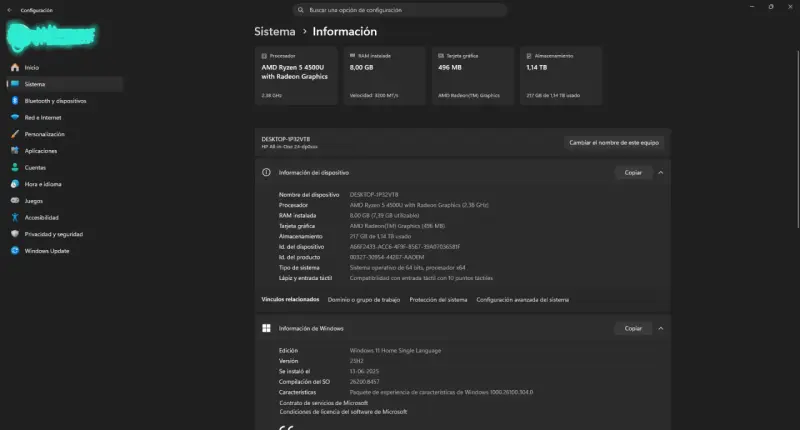The image size is (800, 430).
Task: Select the 1,14 TB storage card
Action: pyautogui.click(x=561, y=75)
